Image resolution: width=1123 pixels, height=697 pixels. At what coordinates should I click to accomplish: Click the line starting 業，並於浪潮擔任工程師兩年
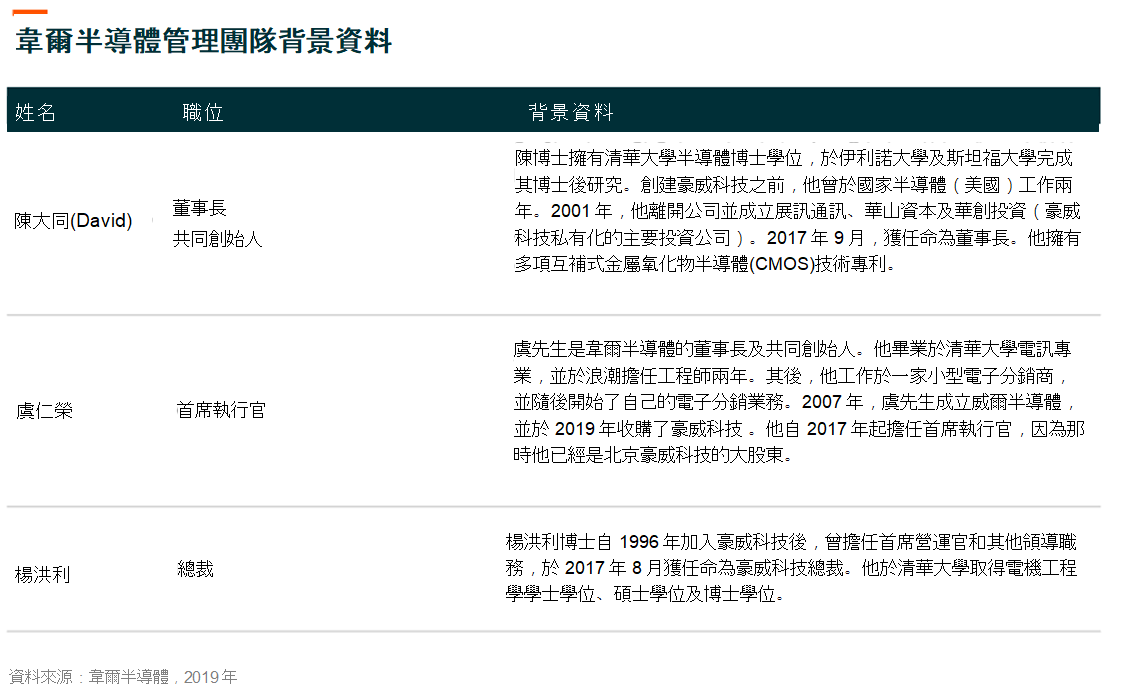click(791, 375)
